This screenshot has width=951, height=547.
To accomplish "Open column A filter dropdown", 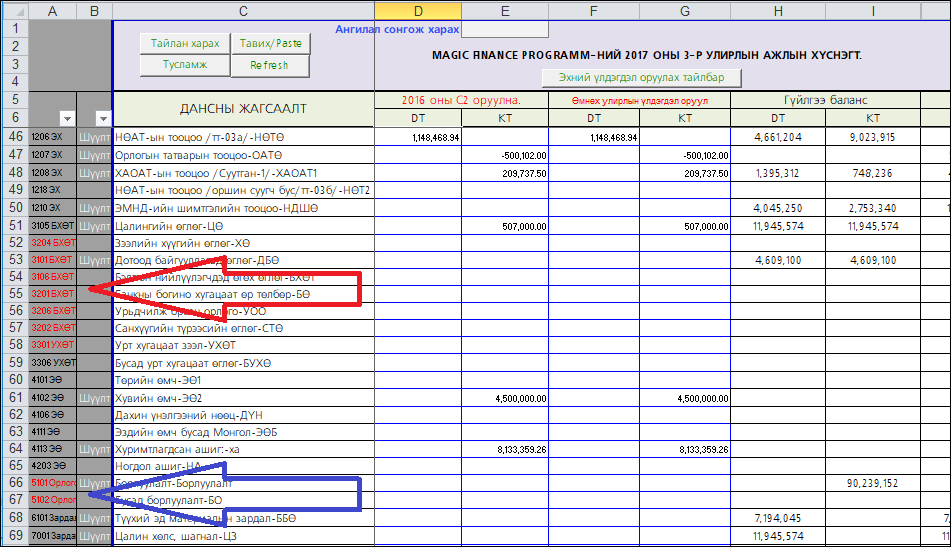I will pos(67,118).
